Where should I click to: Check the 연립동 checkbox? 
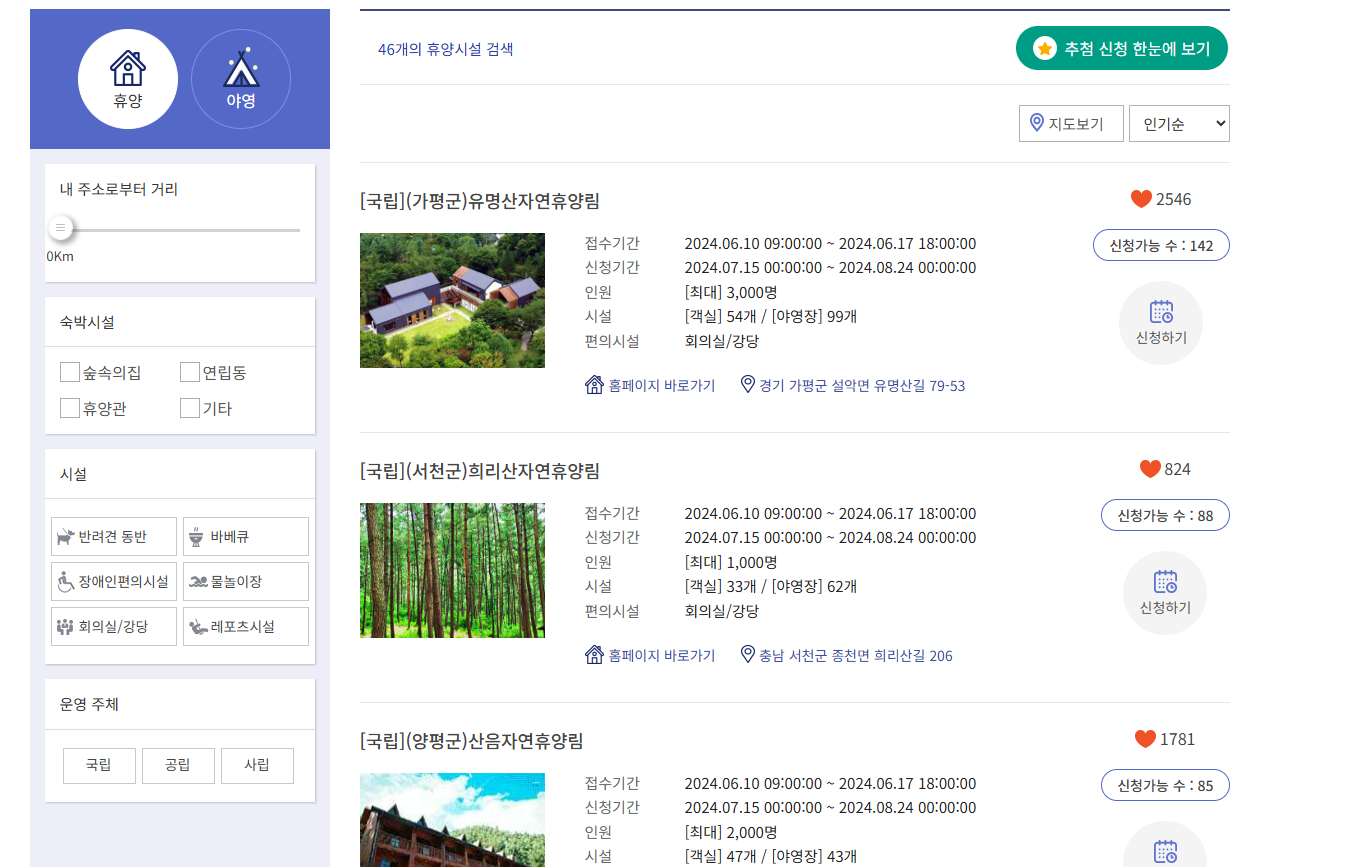[190, 372]
